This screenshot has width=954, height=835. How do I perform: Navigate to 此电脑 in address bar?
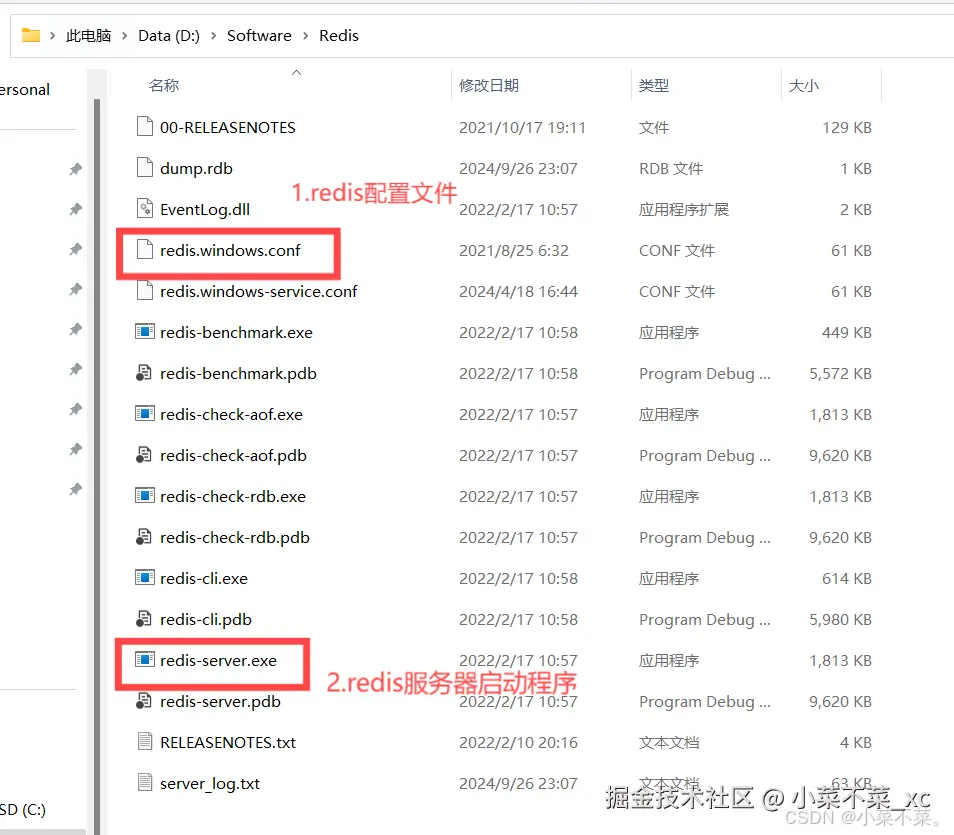(88, 36)
